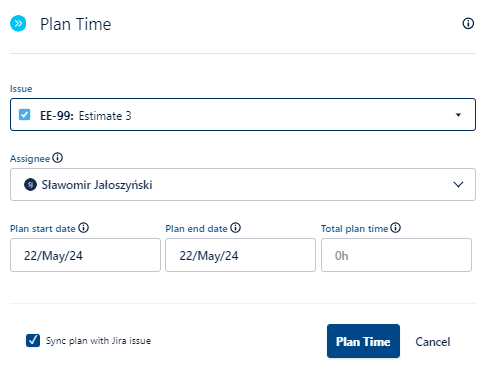The image size is (490, 377).
Task: Click the blue task-type icon beside EE-99
Action: 24,115
